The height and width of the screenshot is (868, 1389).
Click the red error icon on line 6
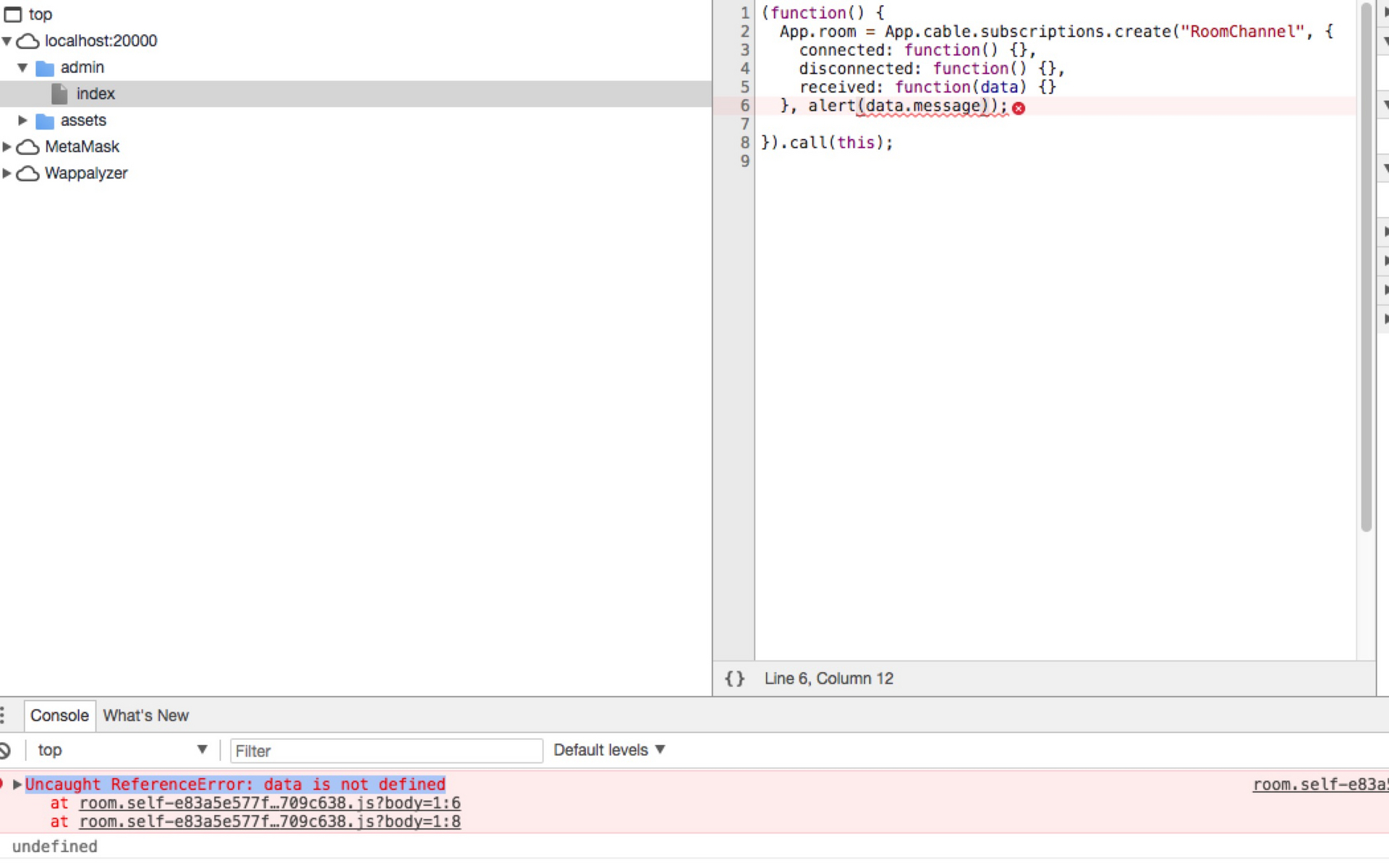[x=1019, y=107]
